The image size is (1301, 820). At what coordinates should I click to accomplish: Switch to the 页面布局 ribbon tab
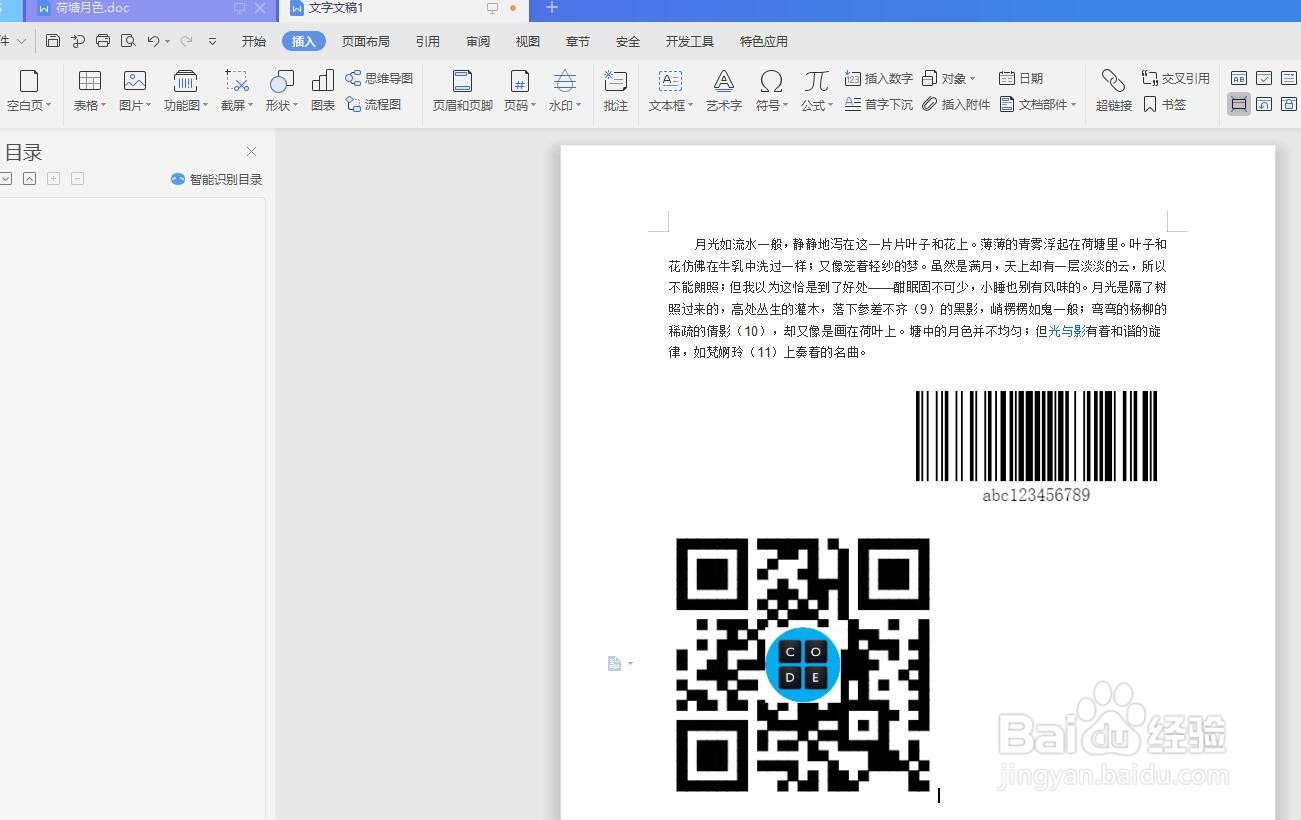click(365, 41)
